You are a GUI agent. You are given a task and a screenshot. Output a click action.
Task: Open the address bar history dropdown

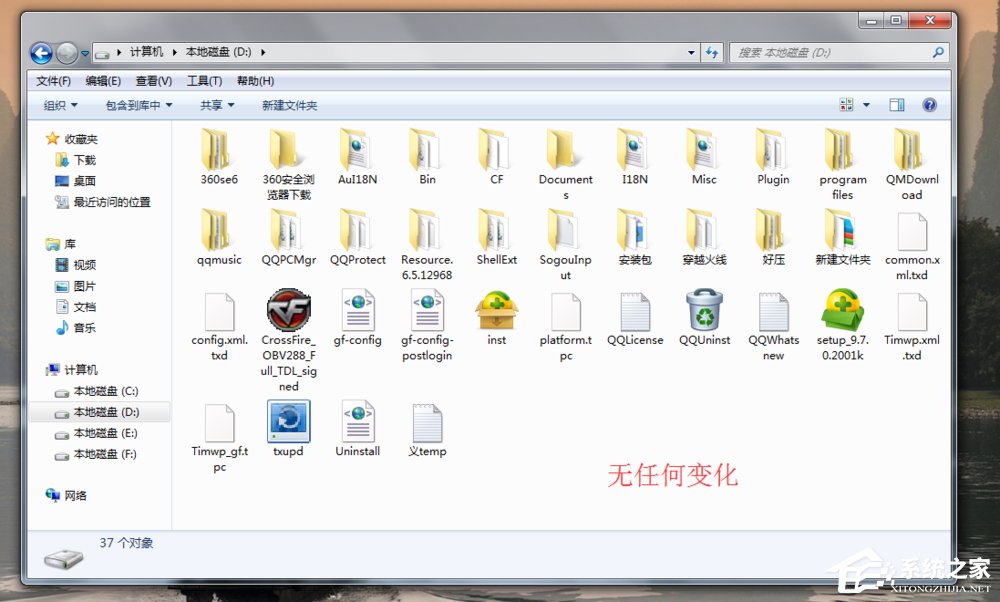(691, 53)
